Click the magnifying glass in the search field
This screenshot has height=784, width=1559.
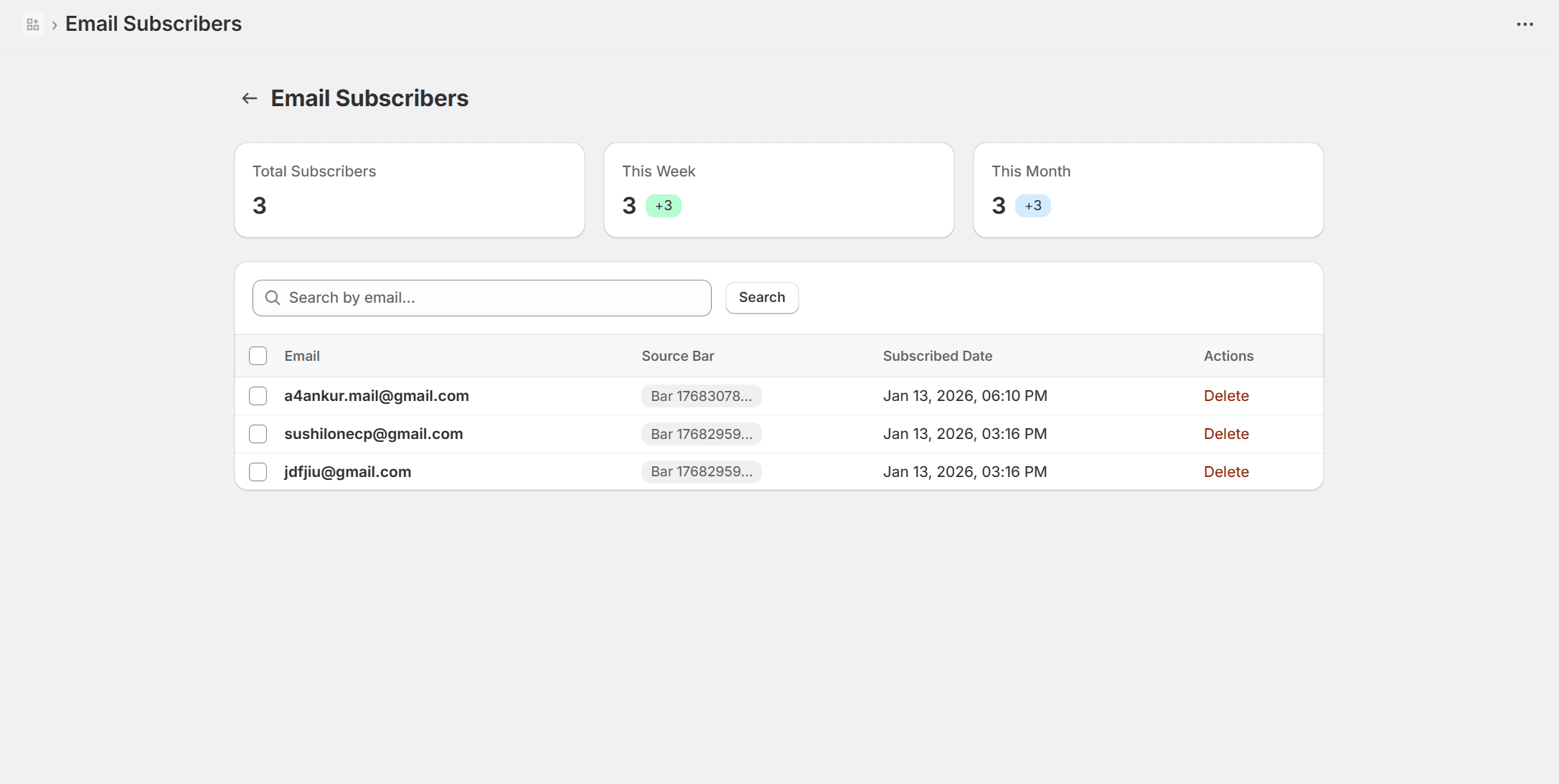[x=273, y=298]
